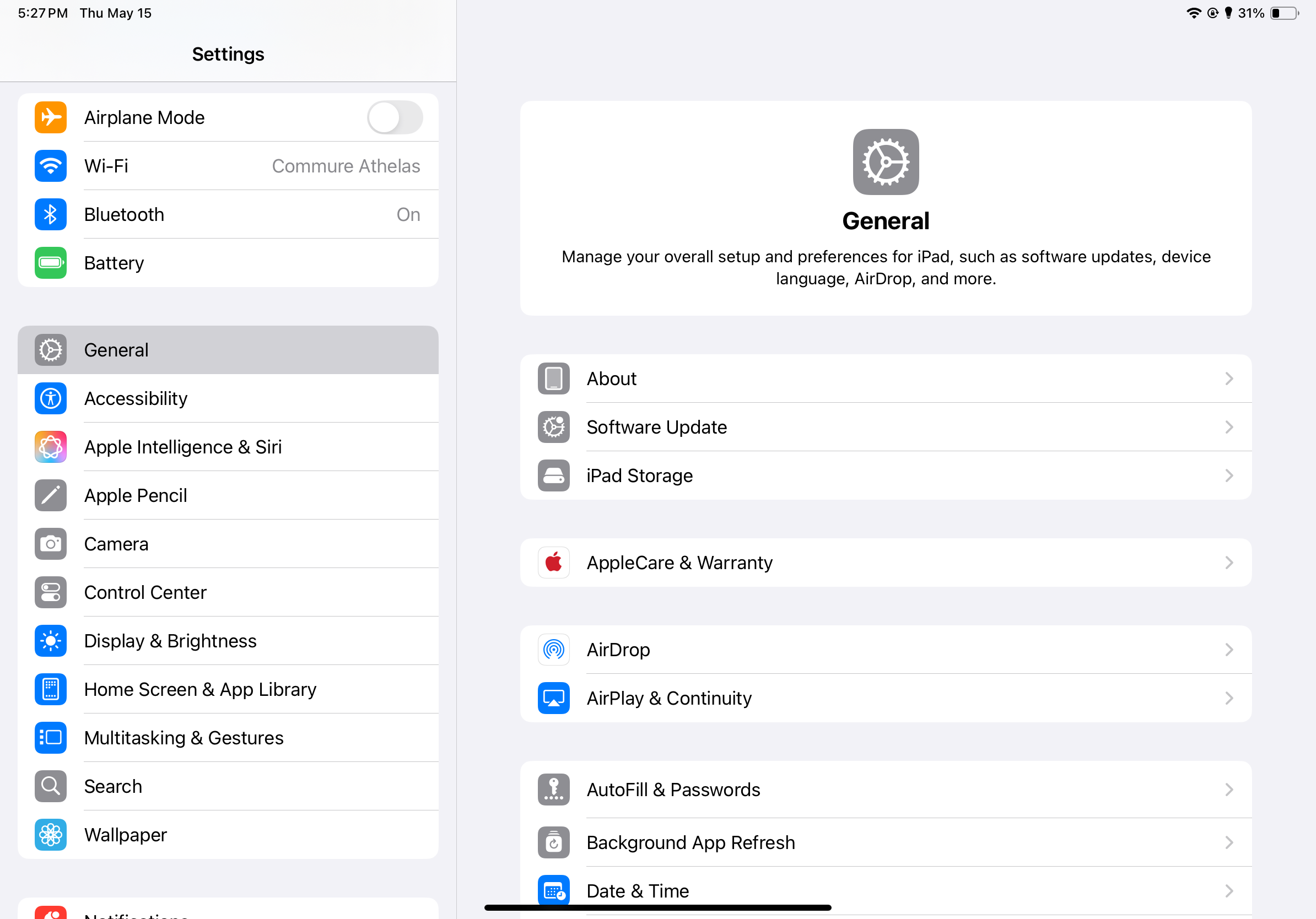Image resolution: width=1316 pixels, height=919 pixels.
Task: Tap the orange Airplane Mode icon
Action: (51, 117)
